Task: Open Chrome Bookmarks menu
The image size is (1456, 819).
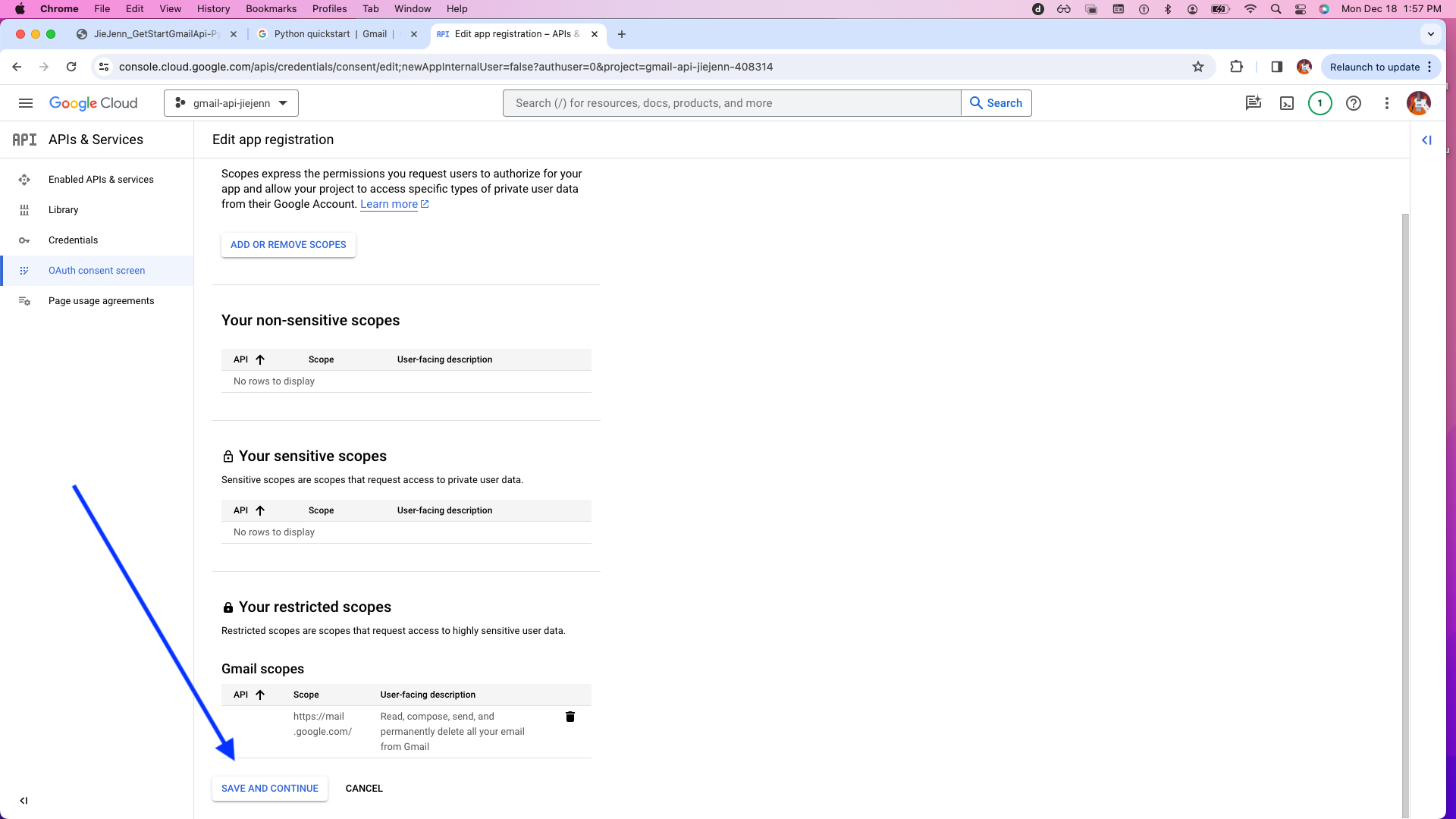Action: tap(271, 9)
